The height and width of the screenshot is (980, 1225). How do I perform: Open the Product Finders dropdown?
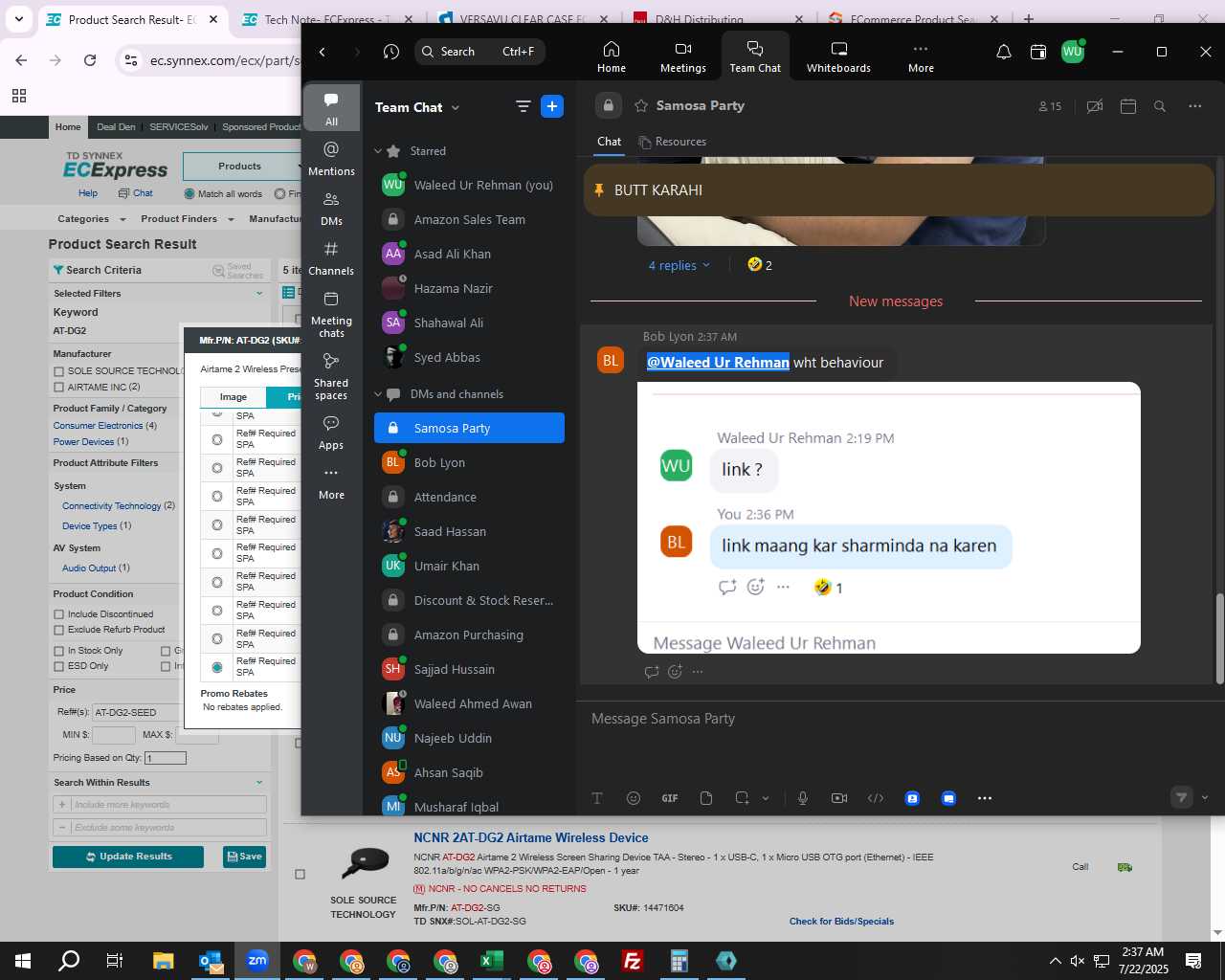pyautogui.click(x=187, y=219)
